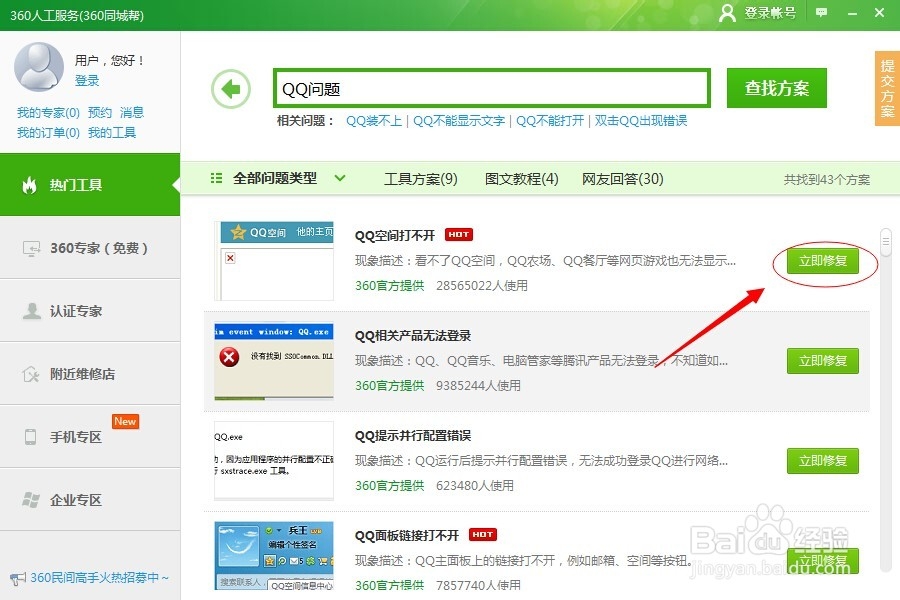900x600 pixels.
Task: Click the HOT badge next to QQ空间打不开
Action: (459, 234)
